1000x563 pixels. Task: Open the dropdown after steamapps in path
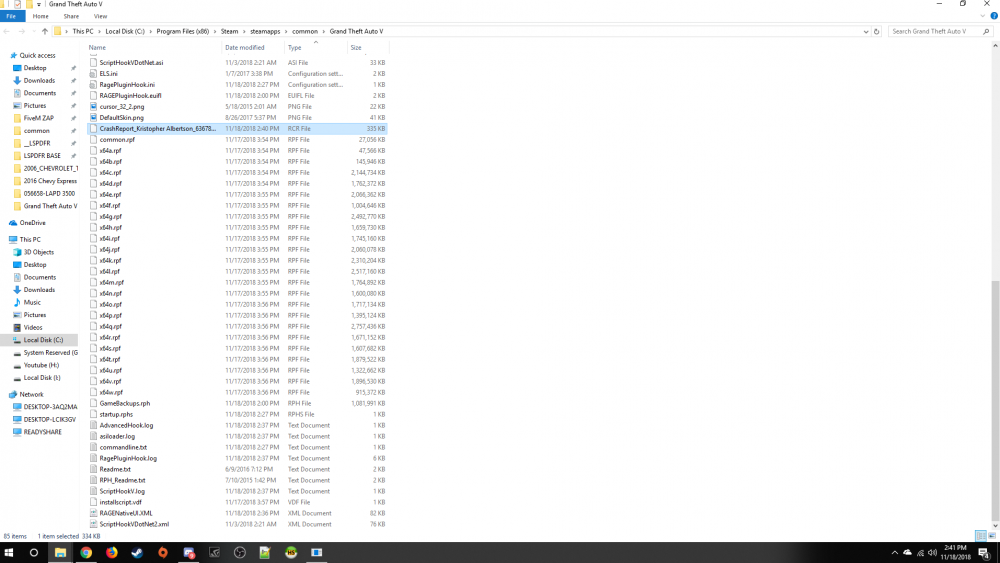pyautogui.click(x=286, y=31)
